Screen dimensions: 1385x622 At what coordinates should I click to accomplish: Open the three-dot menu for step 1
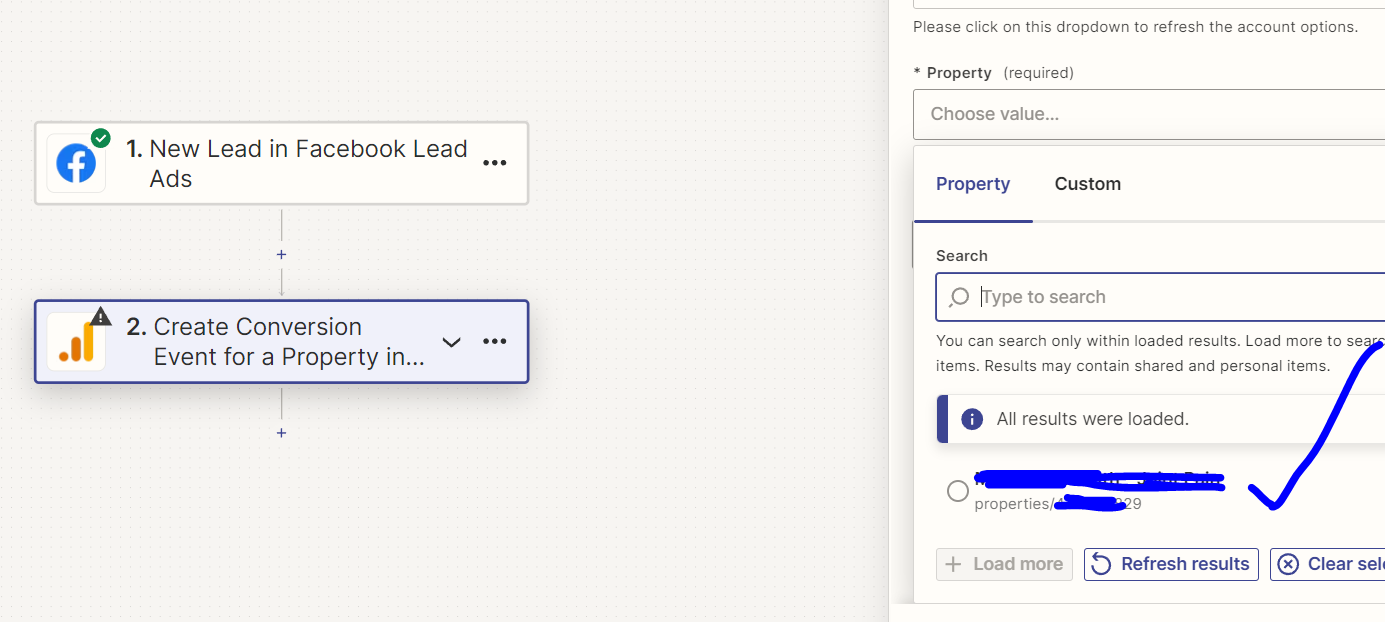[495, 163]
